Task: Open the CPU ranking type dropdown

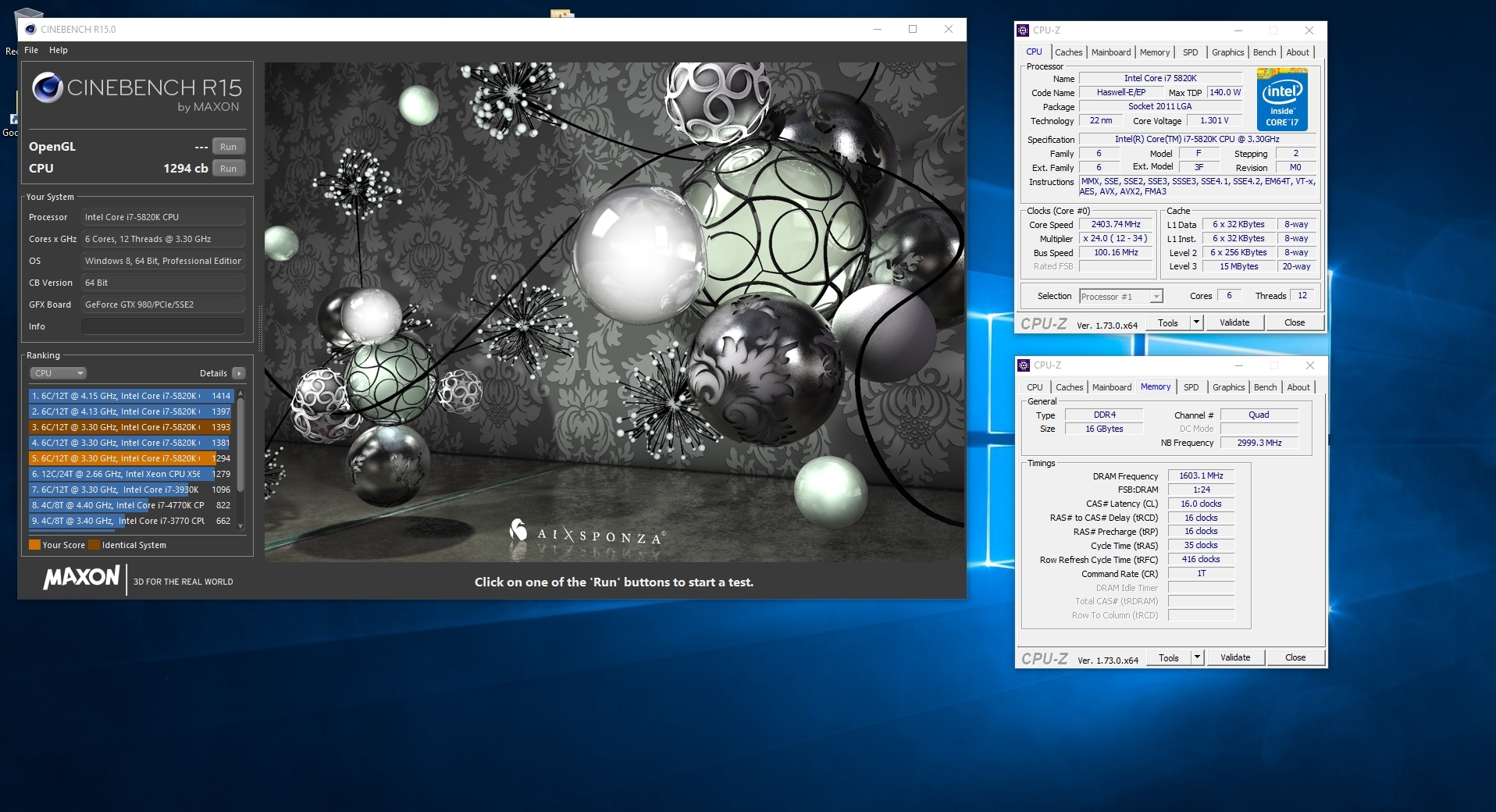Action: pos(58,373)
